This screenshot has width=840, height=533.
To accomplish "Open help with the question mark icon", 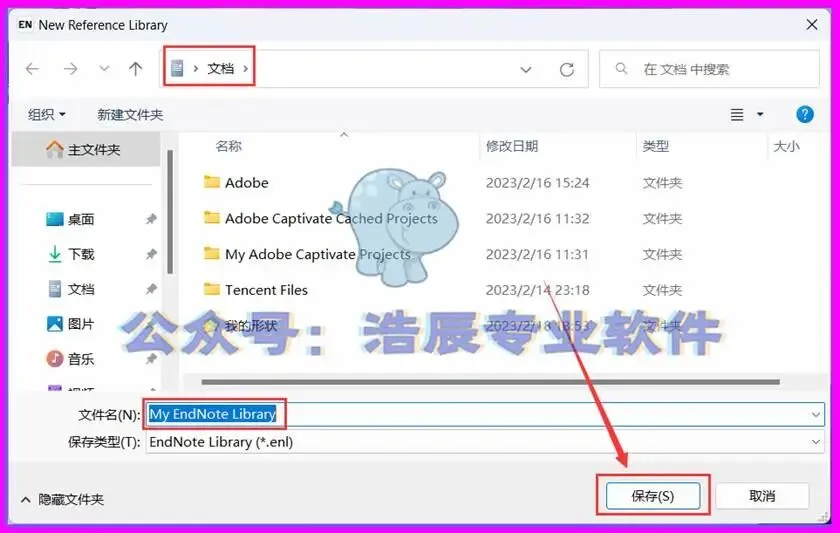I will [x=805, y=114].
